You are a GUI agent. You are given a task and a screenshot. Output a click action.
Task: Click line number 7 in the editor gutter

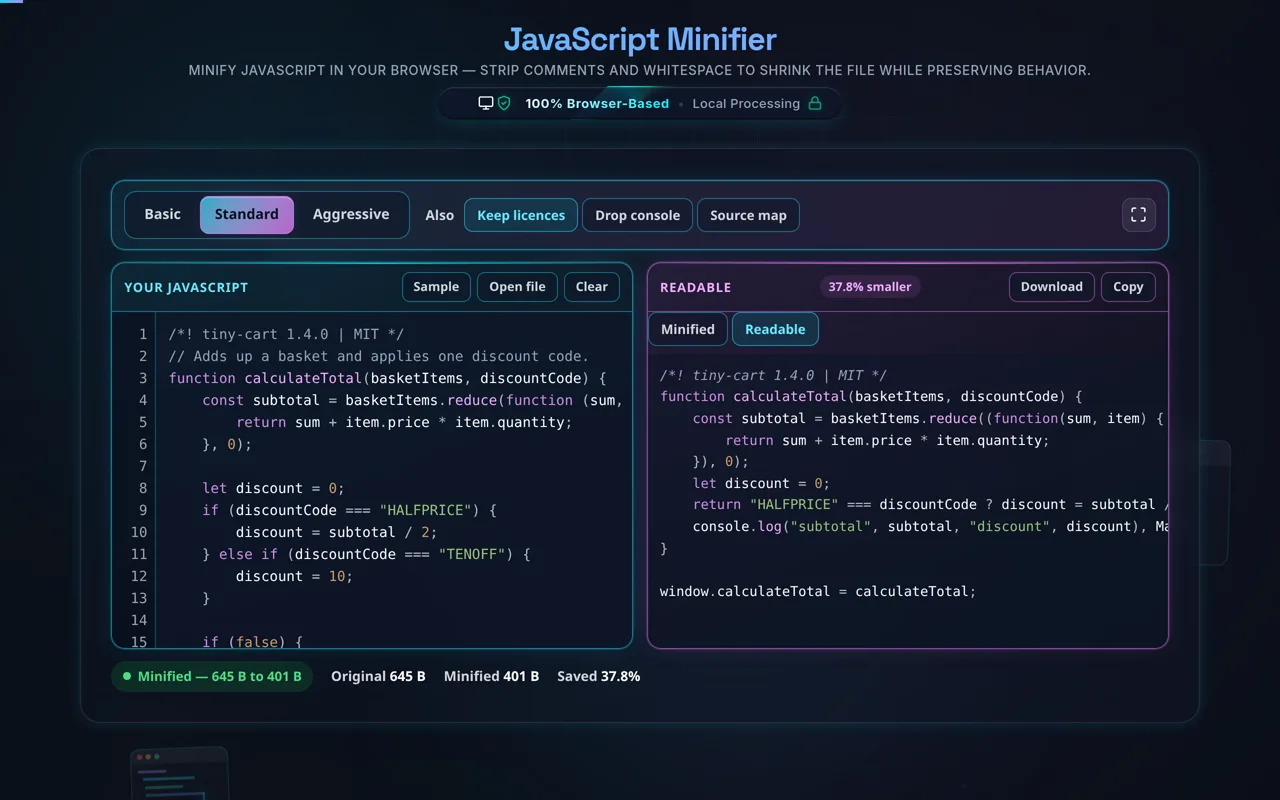coord(143,466)
